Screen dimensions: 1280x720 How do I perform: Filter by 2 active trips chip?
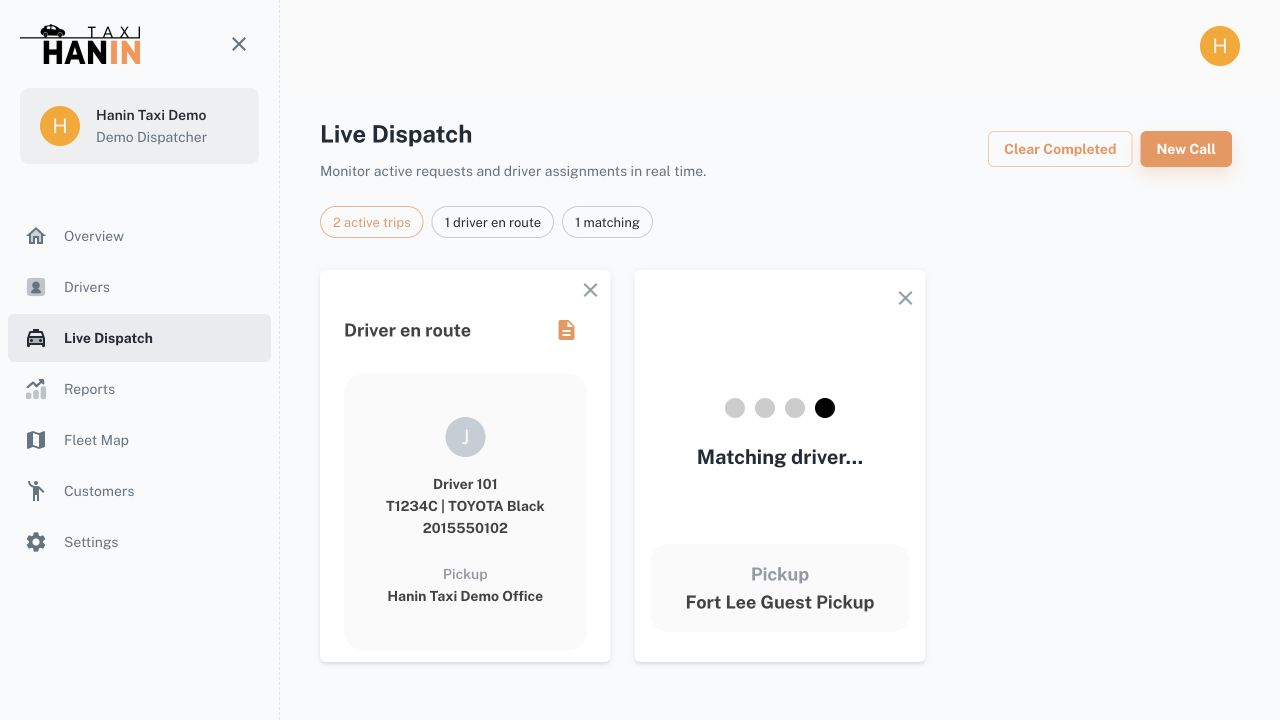click(372, 222)
